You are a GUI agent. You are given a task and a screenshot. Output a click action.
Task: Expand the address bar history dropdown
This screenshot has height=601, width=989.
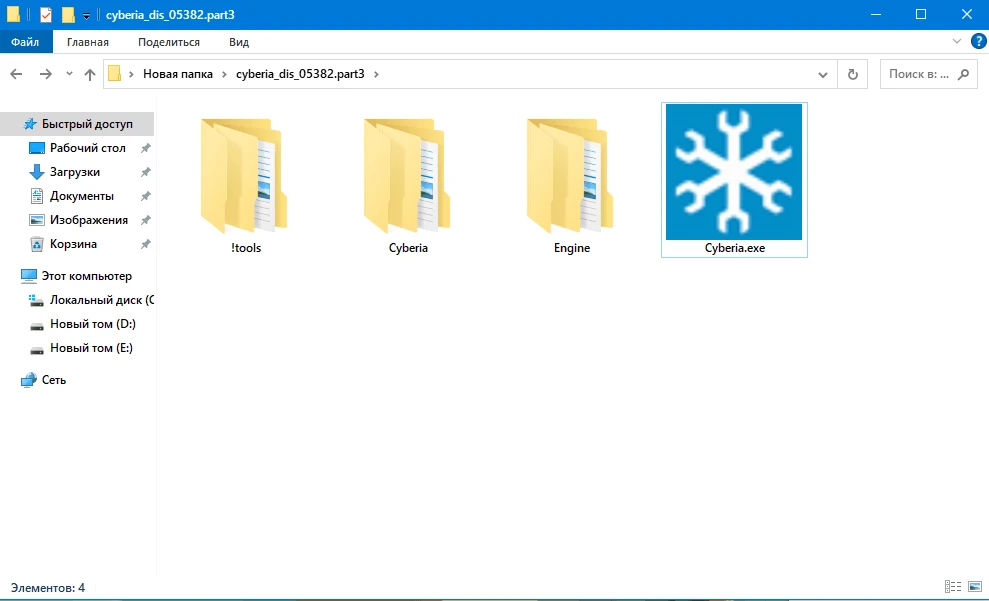(x=822, y=74)
